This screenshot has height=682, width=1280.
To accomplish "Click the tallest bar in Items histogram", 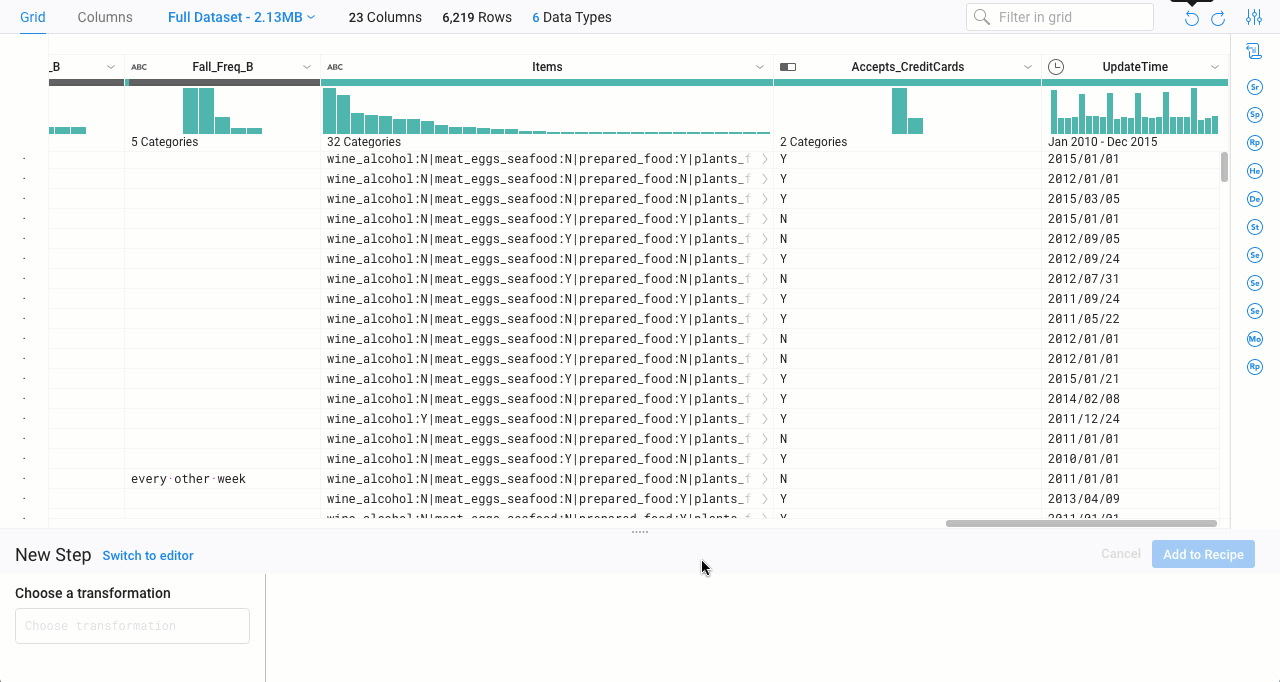I will [329, 111].
